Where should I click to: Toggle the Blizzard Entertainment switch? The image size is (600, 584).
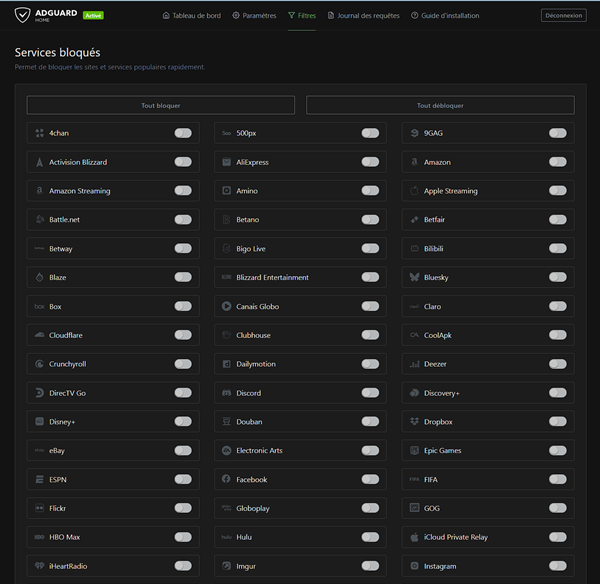tap(370, 277)
